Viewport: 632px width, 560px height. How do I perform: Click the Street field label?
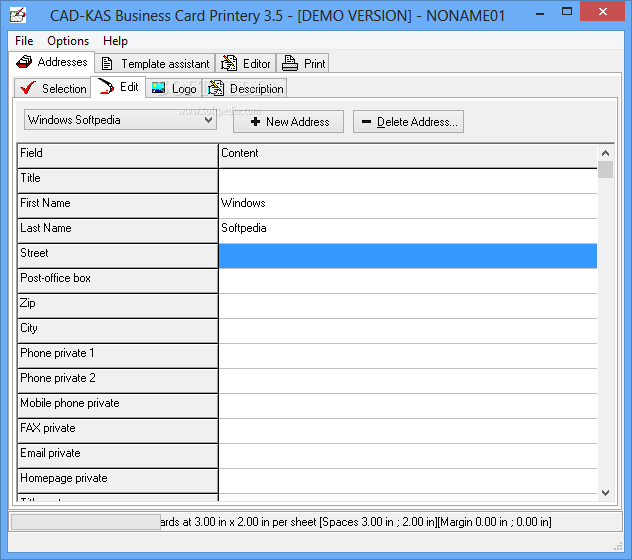coord(118,256)
